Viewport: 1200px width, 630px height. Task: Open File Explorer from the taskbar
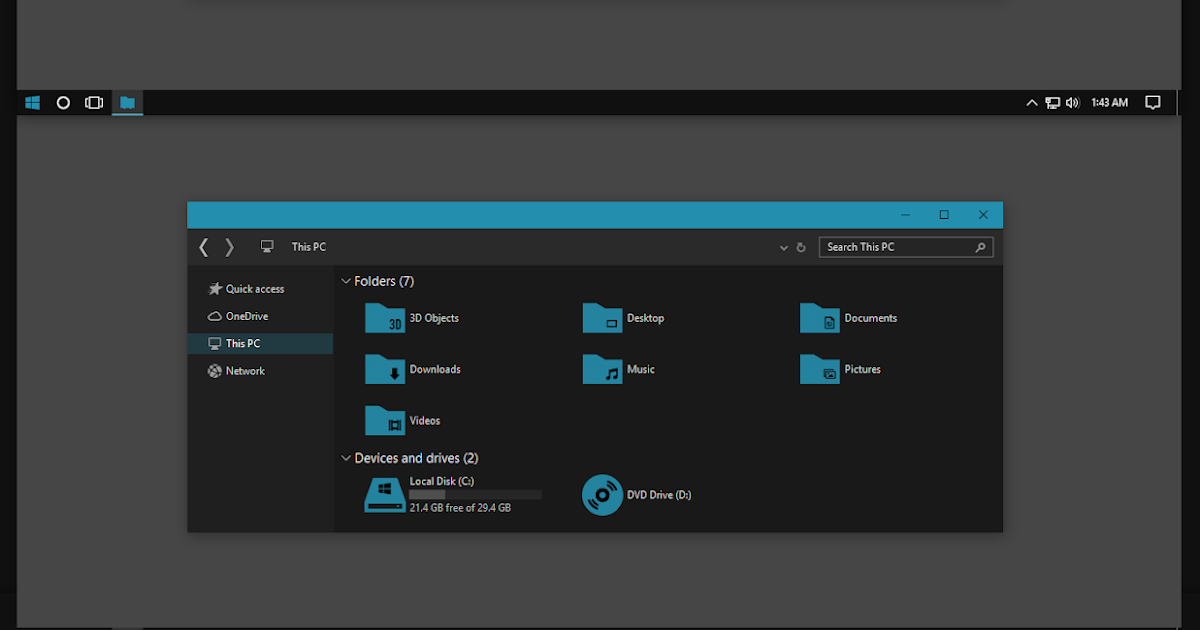[127, 102]
